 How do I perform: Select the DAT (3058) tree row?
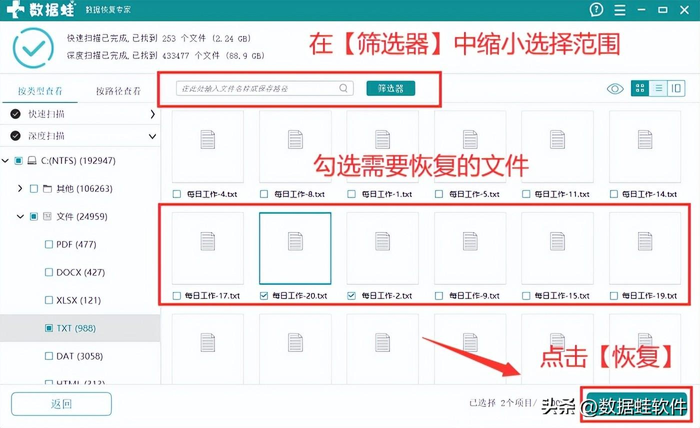[x=80, y=356]
